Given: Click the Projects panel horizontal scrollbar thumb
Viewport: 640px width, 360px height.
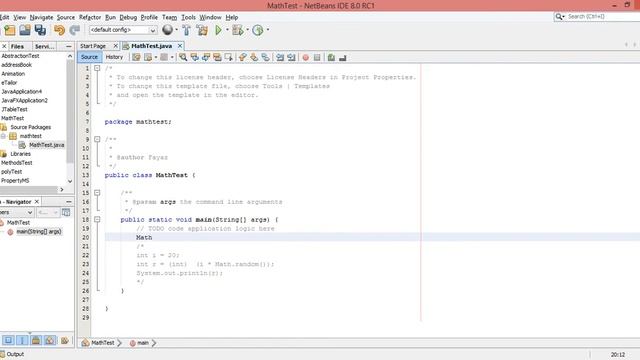Looking at the screenshot, I should coord(29,189).
